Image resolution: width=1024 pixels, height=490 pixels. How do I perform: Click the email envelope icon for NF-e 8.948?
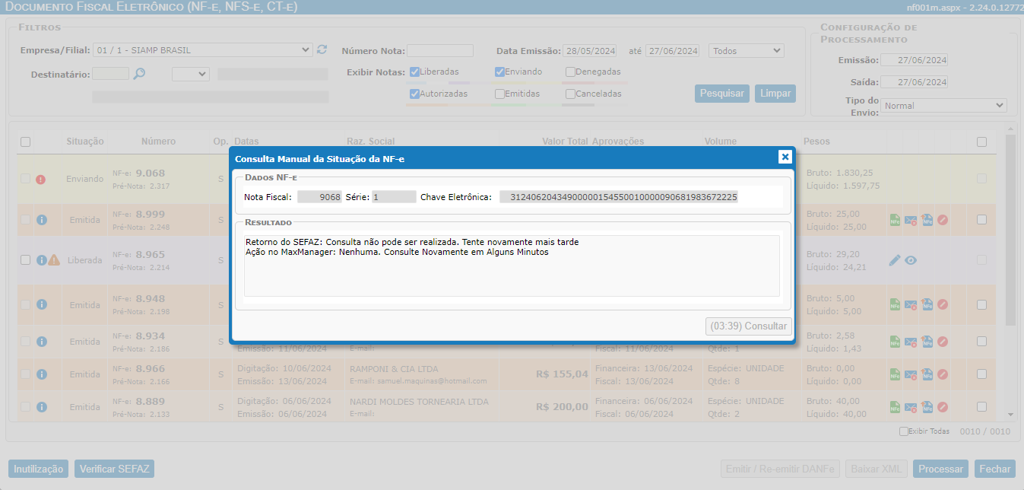(x=911, y=304)
